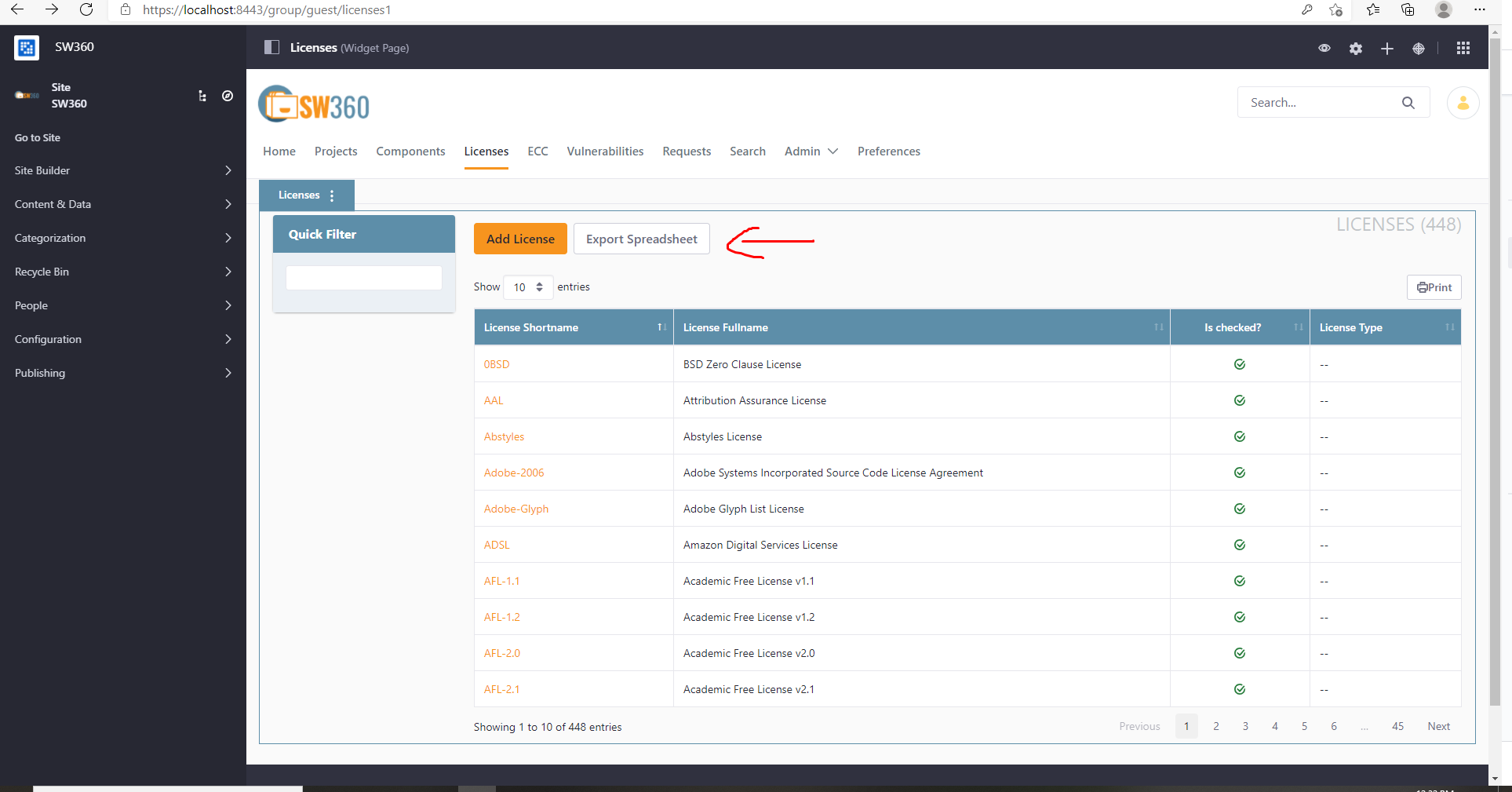This screenshot has height=792, width=1512.
Task: Open the Licenses widget options kebab menu
Action: click(332, 195)
